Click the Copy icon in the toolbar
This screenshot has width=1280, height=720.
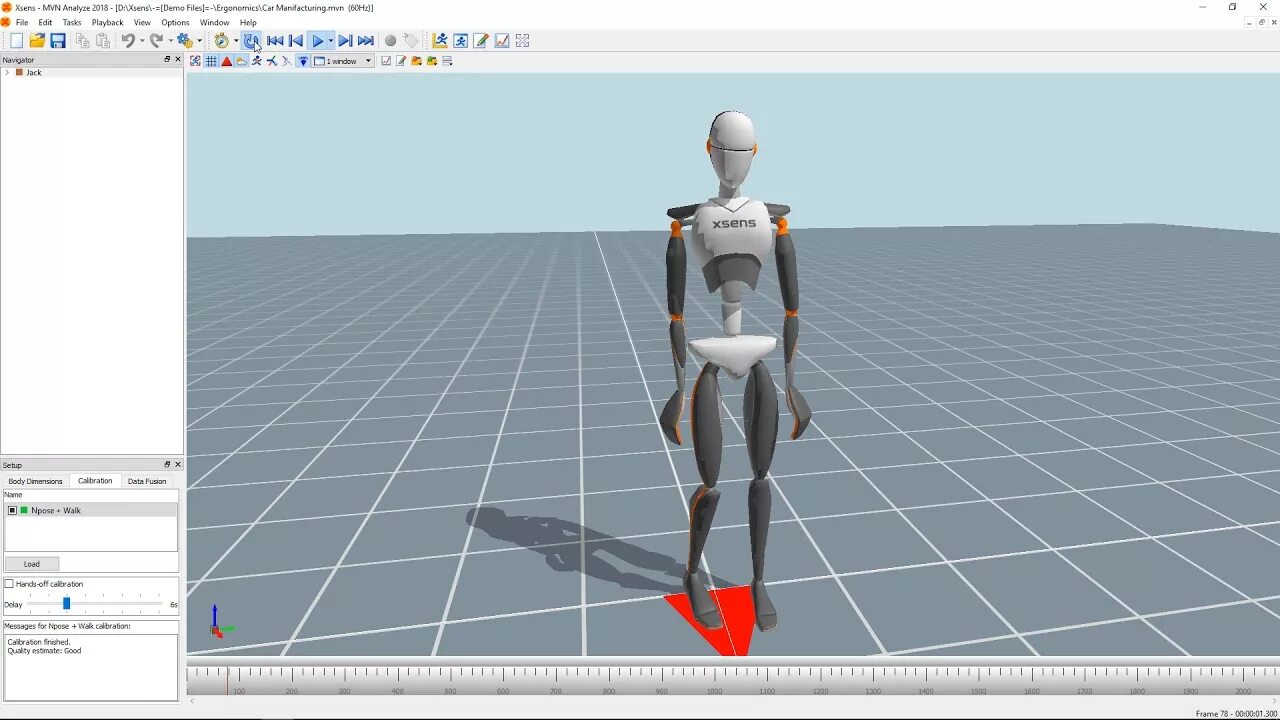(x=83, y=41)
